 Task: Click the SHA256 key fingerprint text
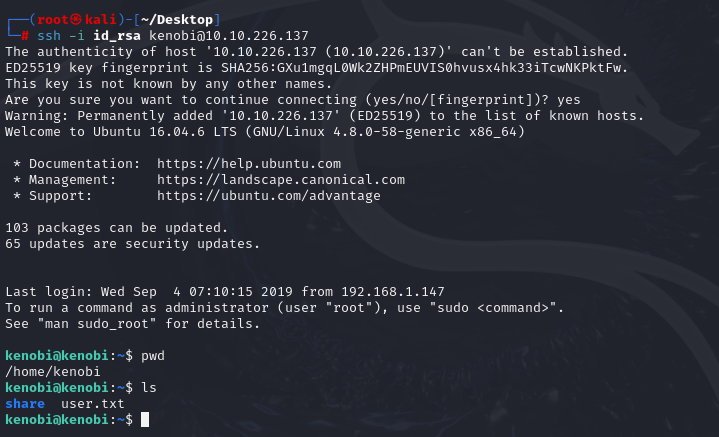[x=422, y=68]
